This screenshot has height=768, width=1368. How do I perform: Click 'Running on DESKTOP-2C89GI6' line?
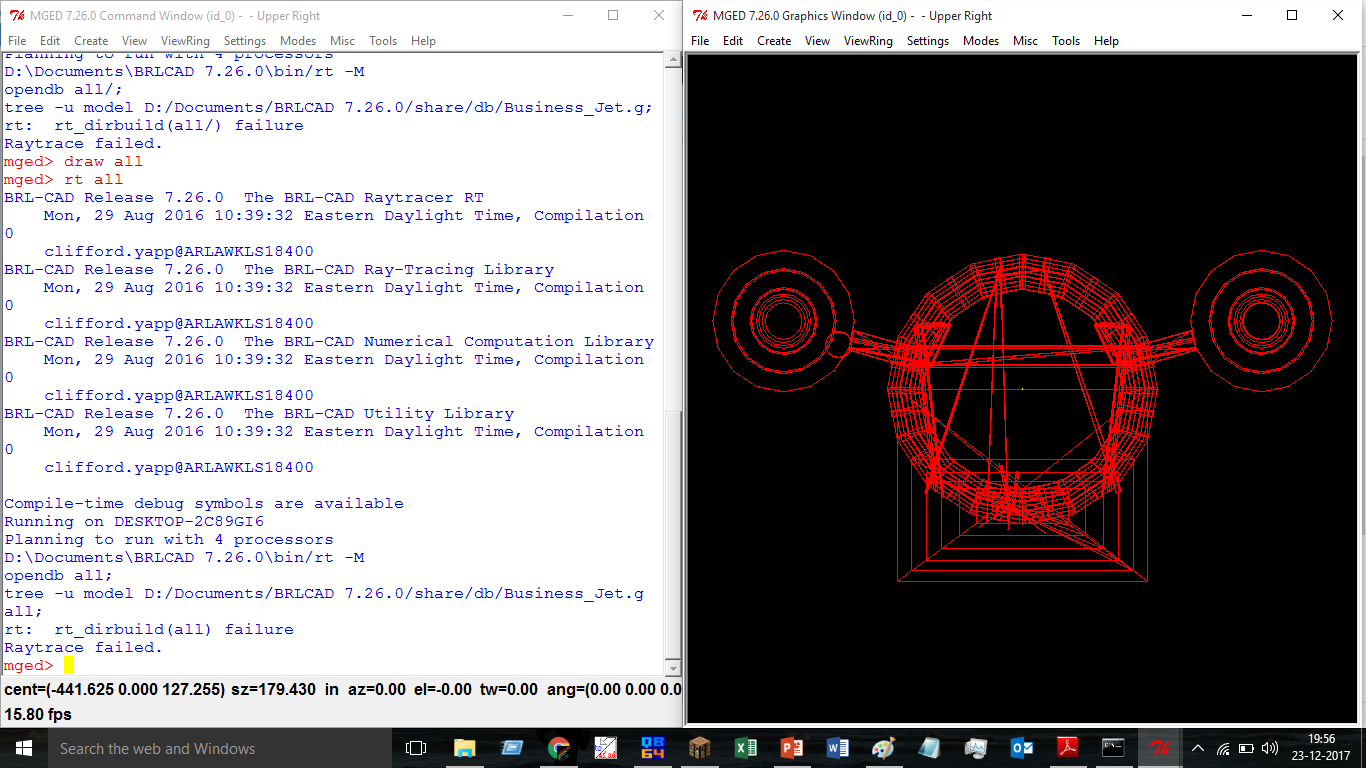[x=134, y=522]
